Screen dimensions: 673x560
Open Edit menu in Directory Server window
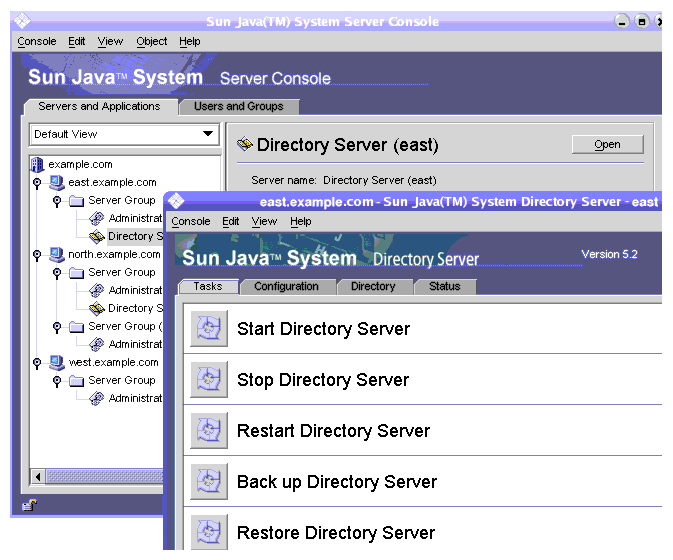pos(231,221)
